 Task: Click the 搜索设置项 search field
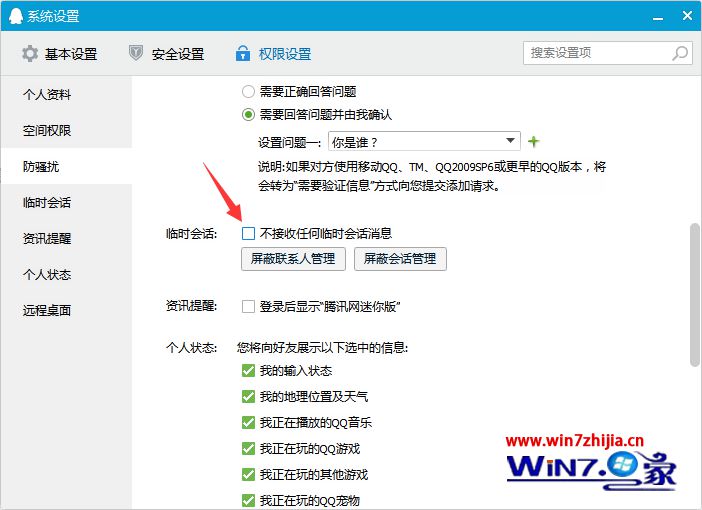tap(608, 53)
